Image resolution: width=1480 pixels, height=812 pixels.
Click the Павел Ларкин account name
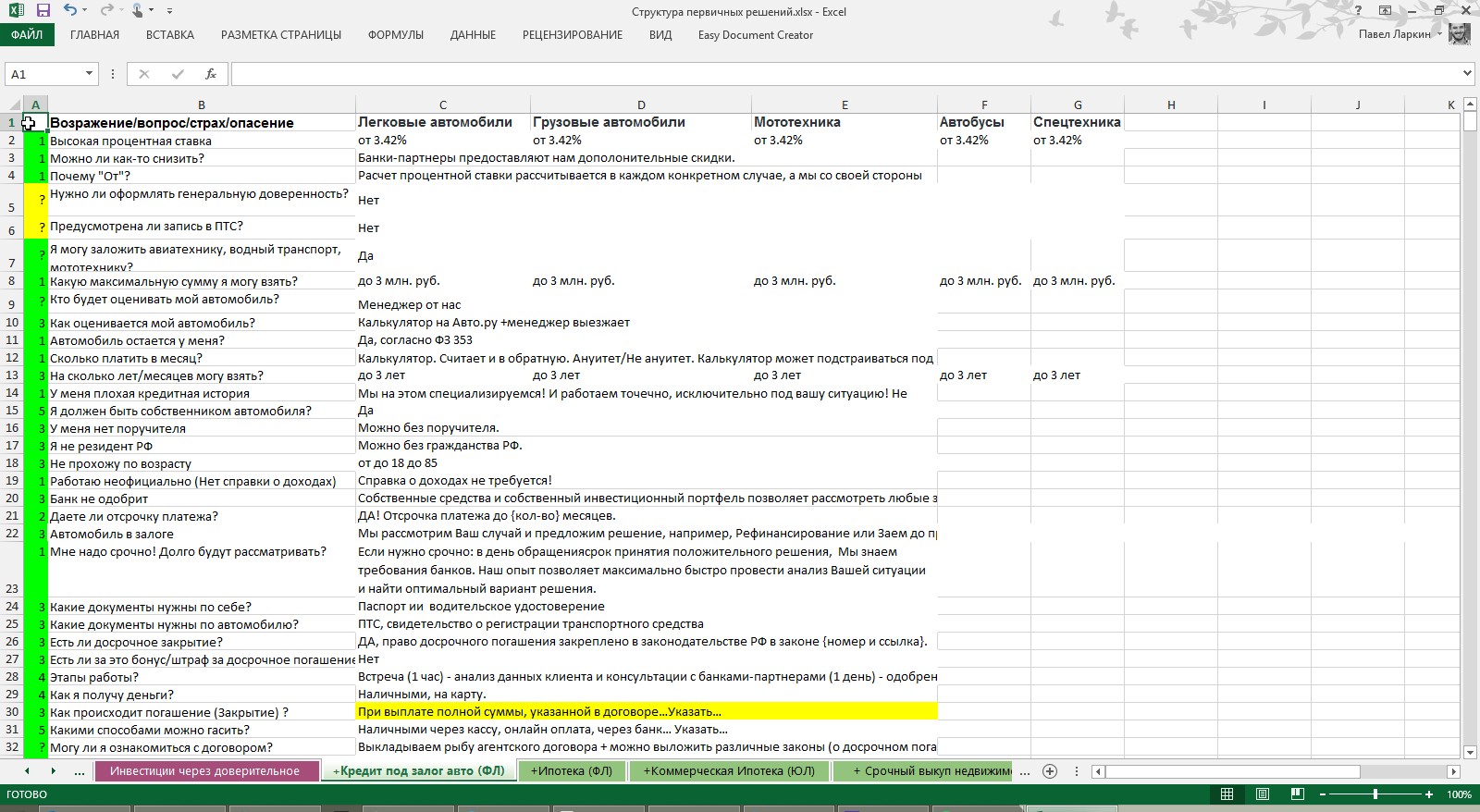1394,34
